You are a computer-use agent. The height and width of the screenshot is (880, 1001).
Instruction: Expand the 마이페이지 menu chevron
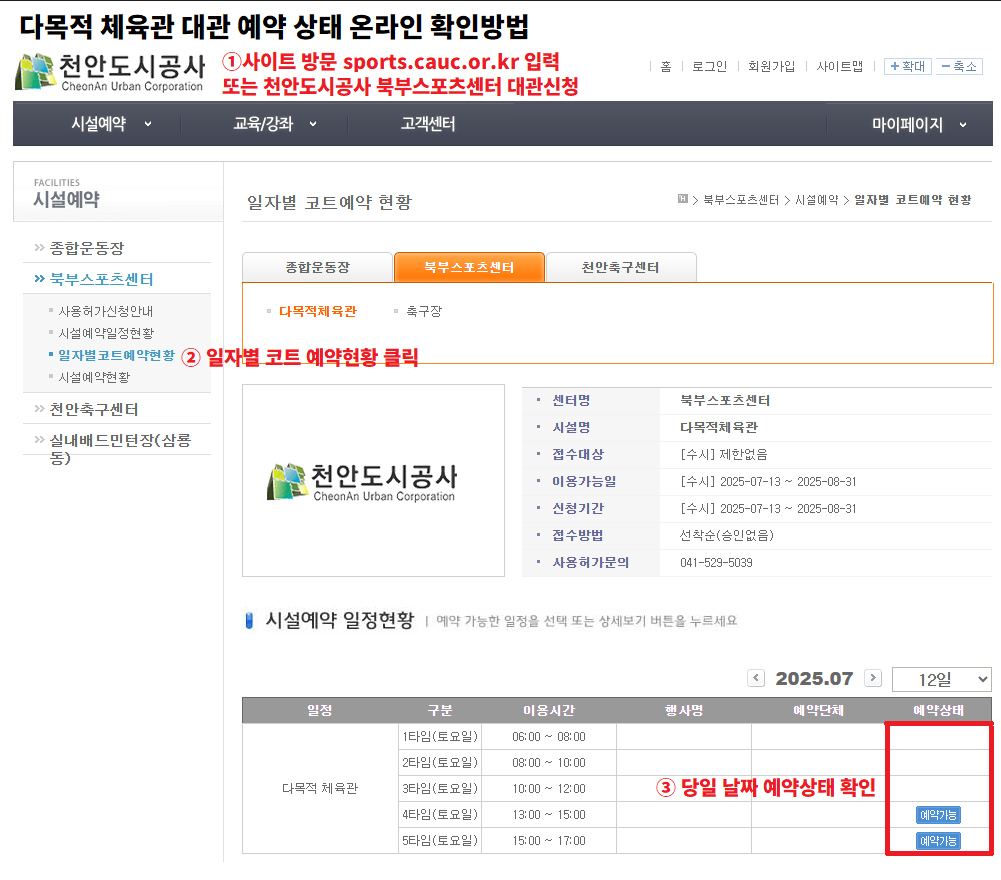963,125
